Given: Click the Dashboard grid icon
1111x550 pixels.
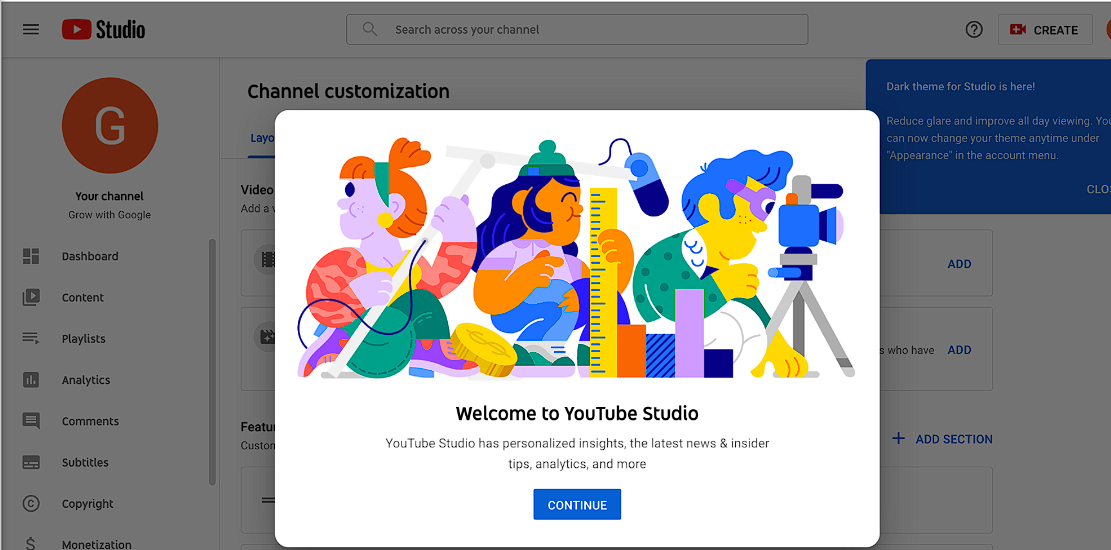Looking at the screenshot, I should (x=30, y=256).
